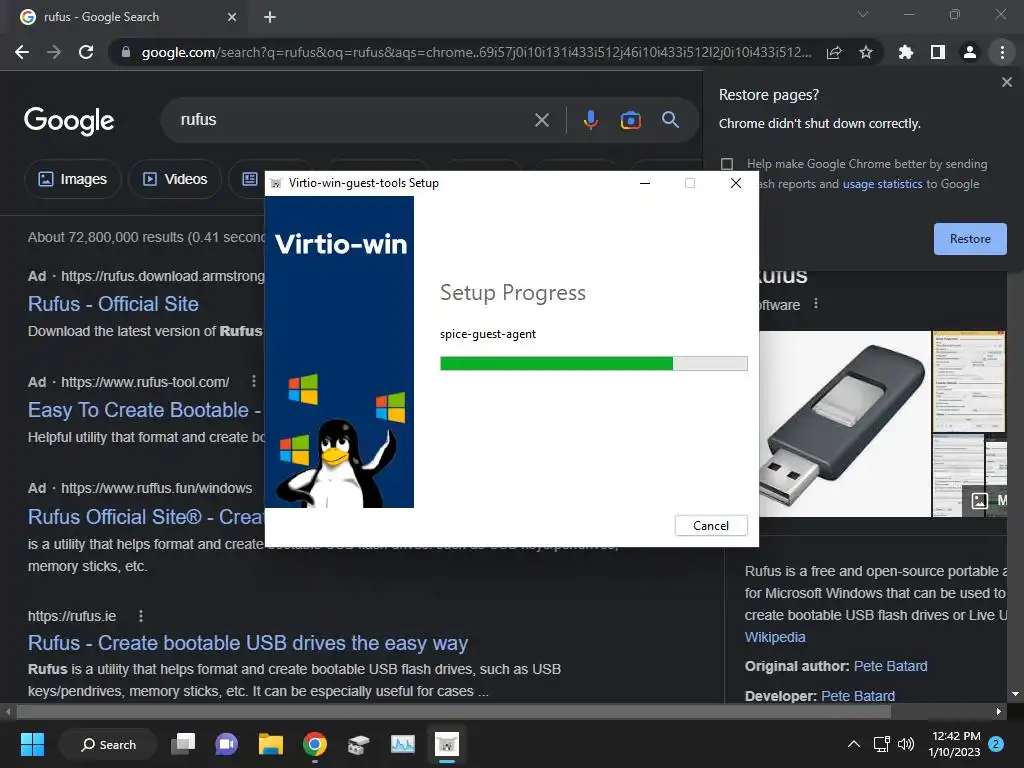The width and height of the screenshot is (1024, 768).
Task: Open the taskbar Search box
Action: [108, 744]
